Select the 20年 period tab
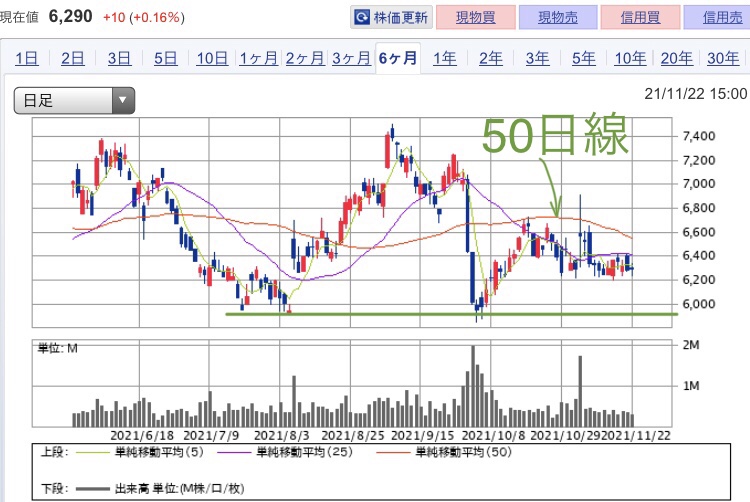The image size is (750, 502). click(x=677, y=59)
